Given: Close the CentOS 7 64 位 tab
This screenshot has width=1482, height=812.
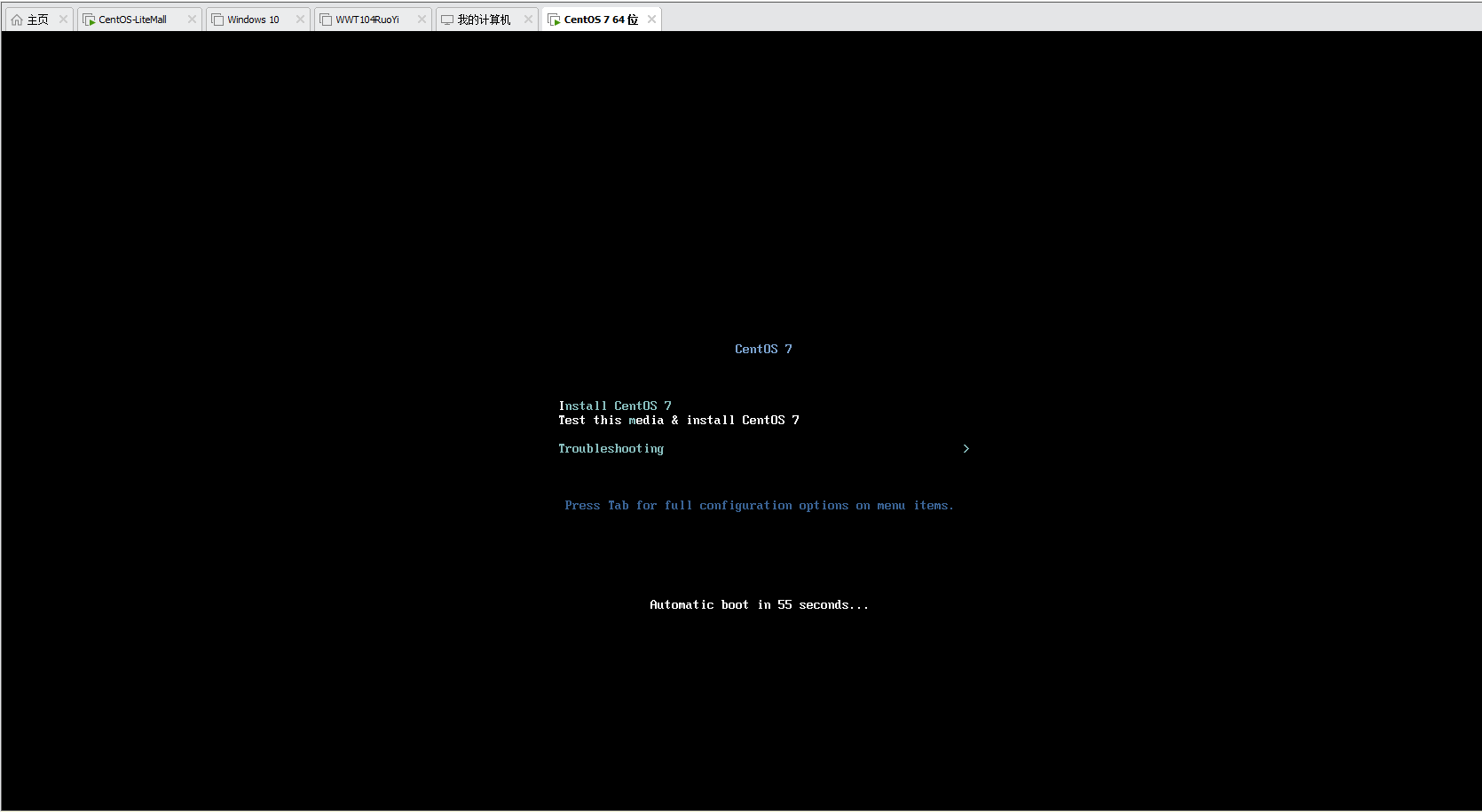Looking at the screenshot, I should pos(651,20).
